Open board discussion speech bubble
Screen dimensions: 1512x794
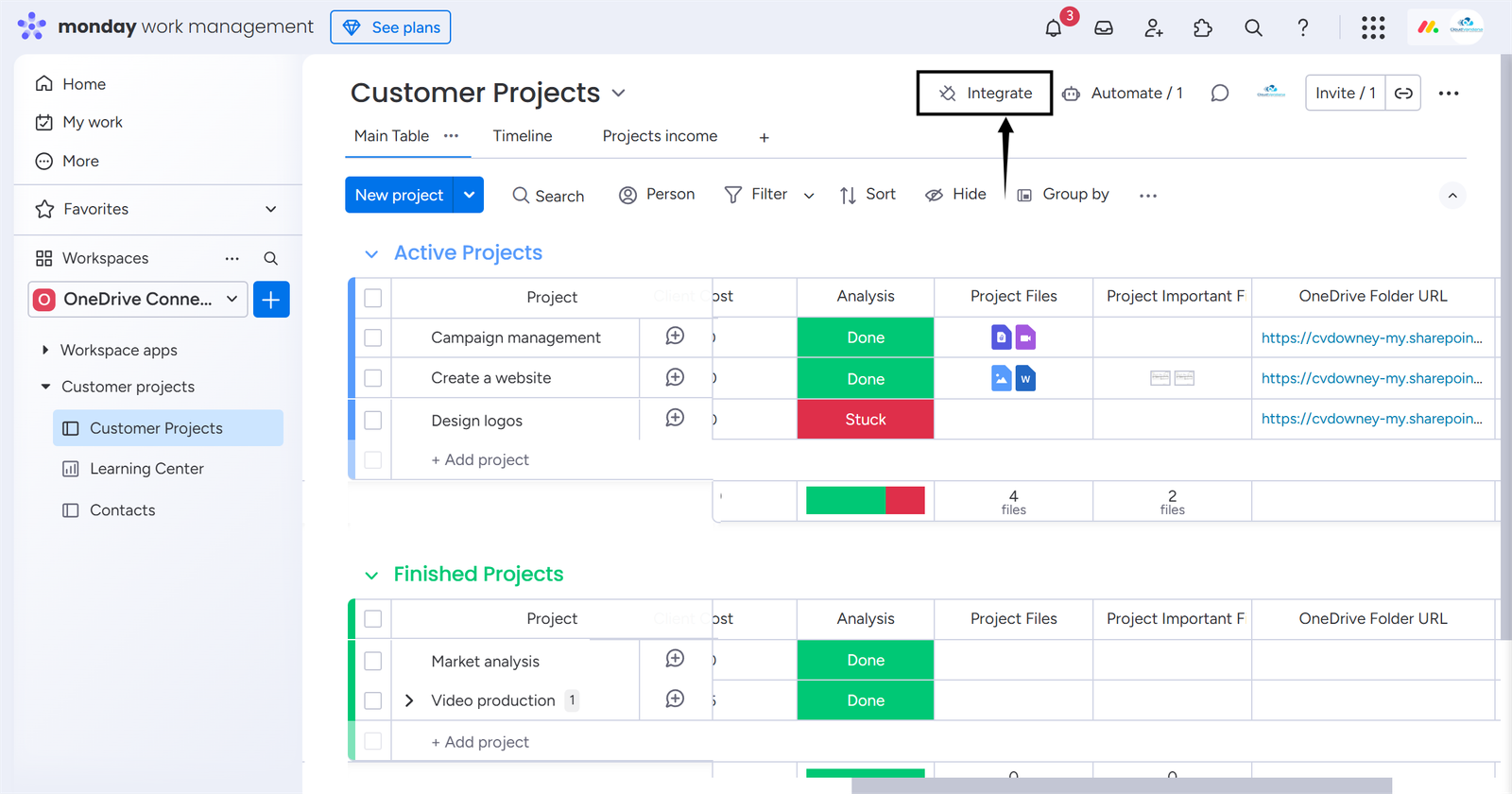pyautogui.click(x=1220, y=93)
